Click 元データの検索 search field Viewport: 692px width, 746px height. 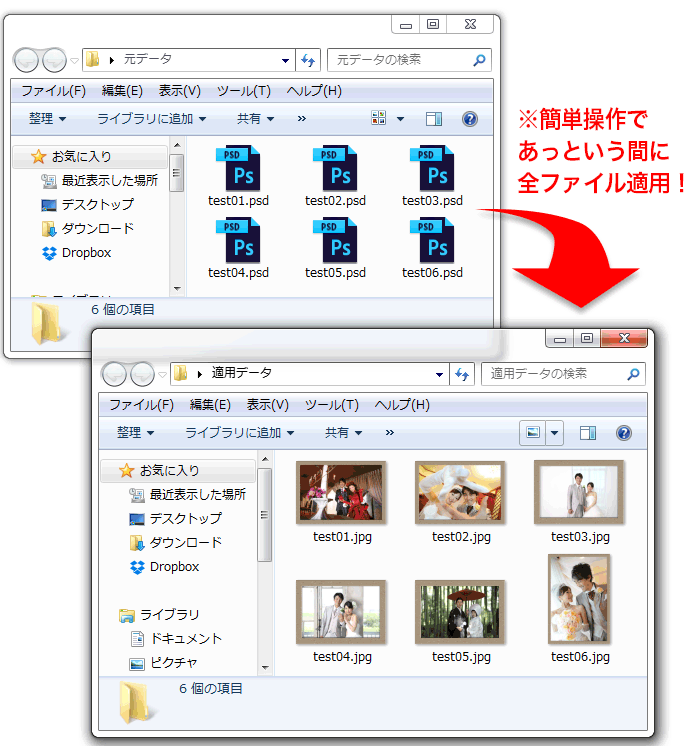coord(409,60)
